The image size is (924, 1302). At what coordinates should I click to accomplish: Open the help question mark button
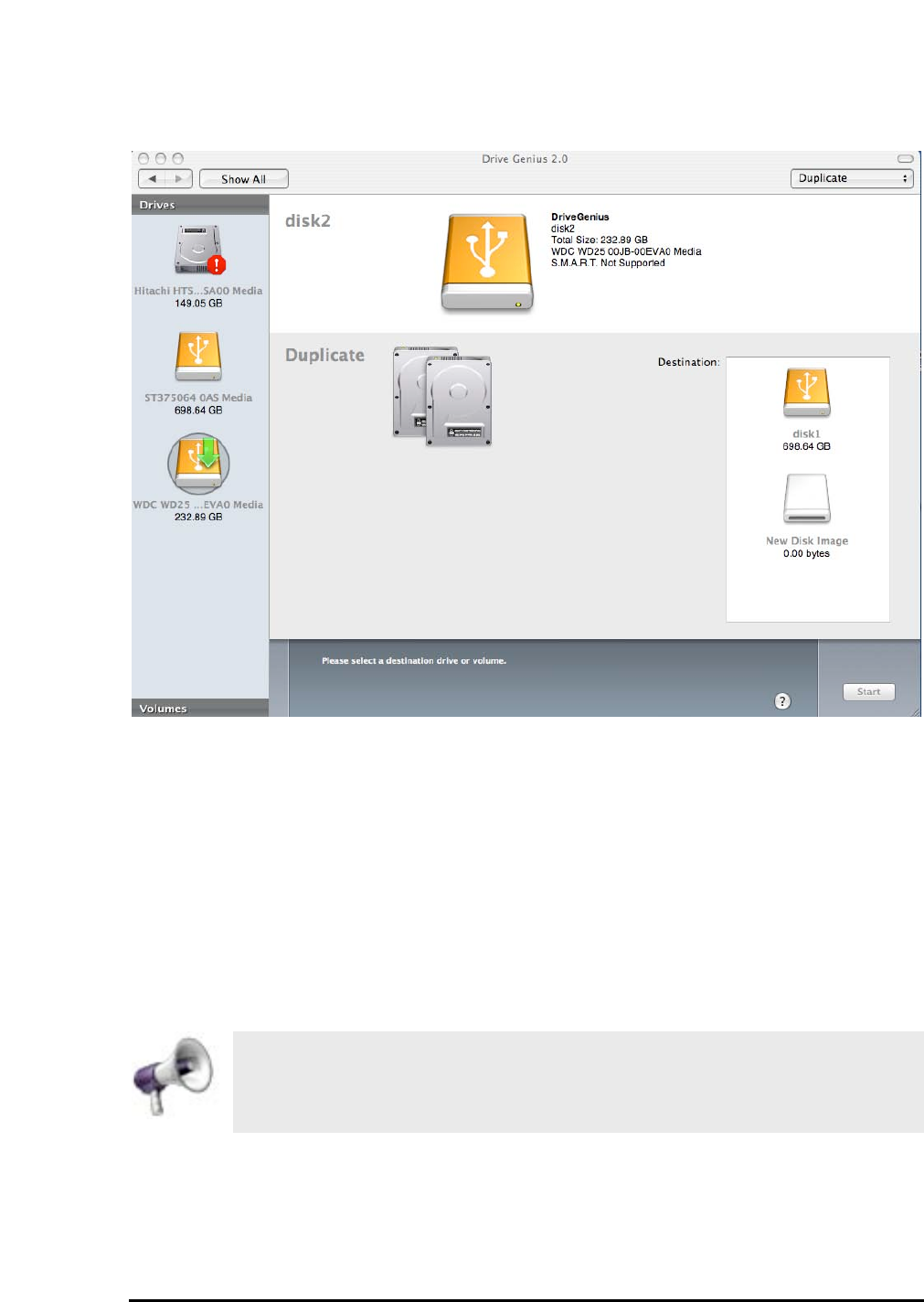782,701
